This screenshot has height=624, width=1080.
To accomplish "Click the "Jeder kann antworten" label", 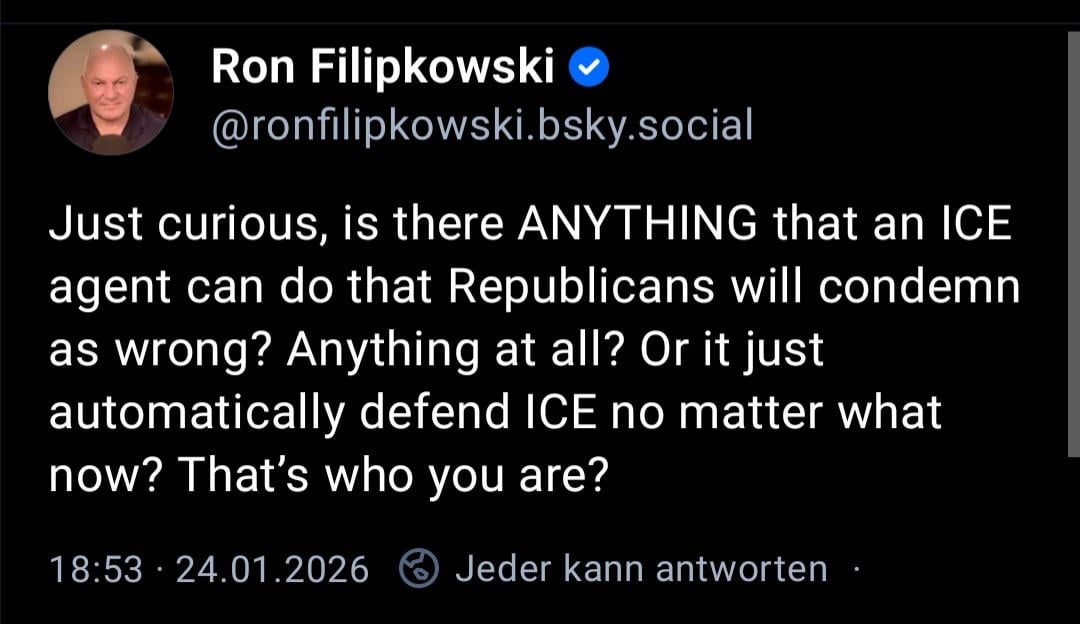I will tap(641, 569).
